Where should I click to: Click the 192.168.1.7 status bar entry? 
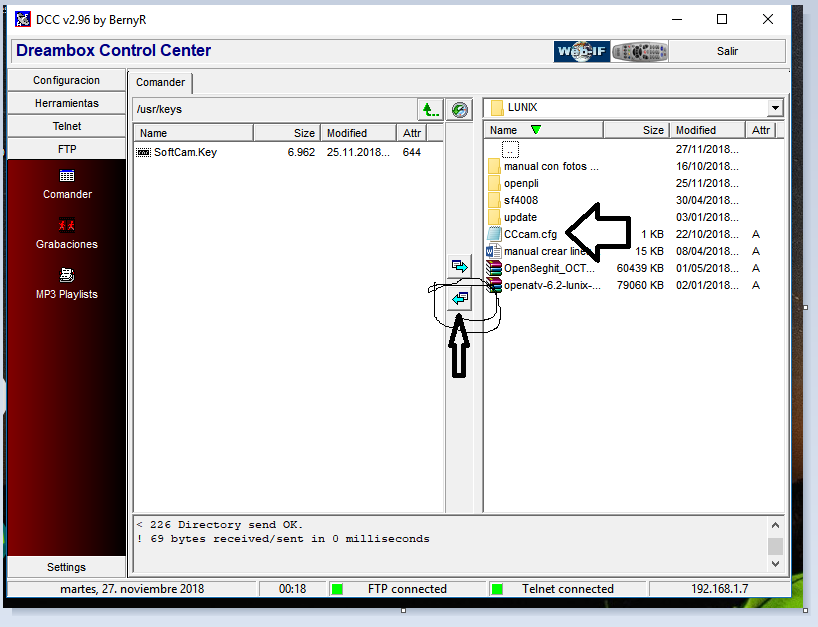(x=719, y=589)
